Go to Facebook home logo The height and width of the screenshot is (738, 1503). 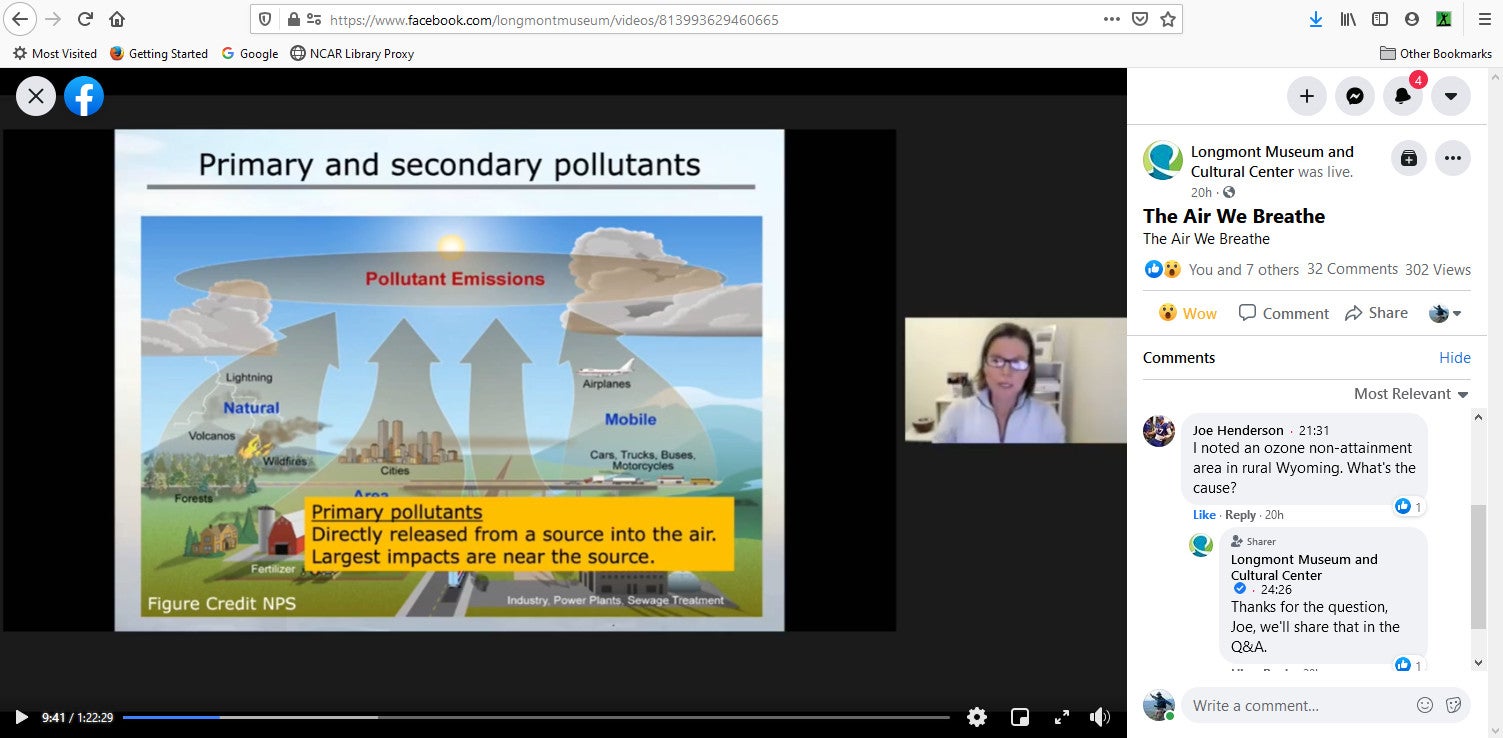pyautogui.click(x=84, y=96)
